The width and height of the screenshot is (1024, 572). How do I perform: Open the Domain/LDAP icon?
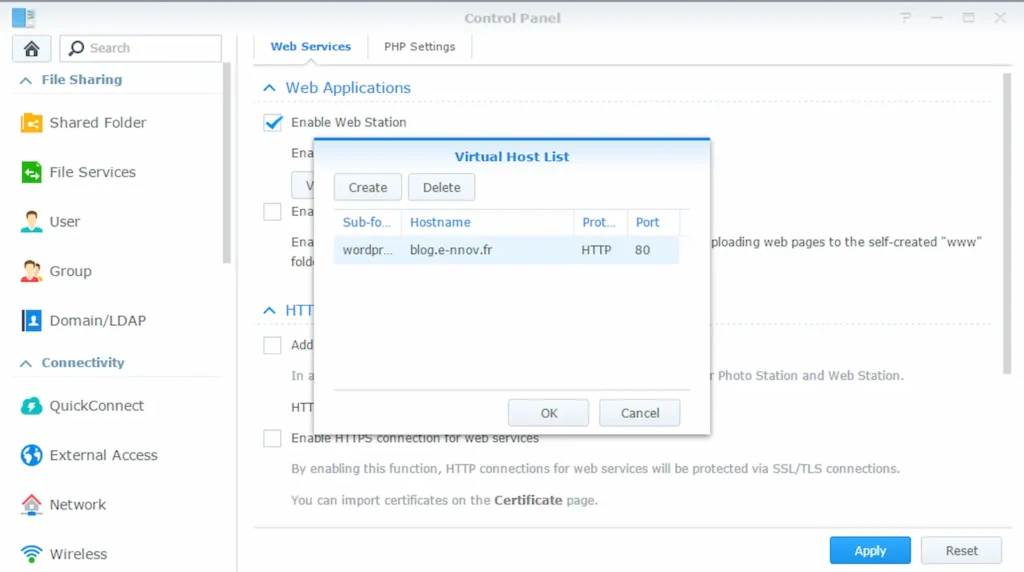tap(31, 321)
